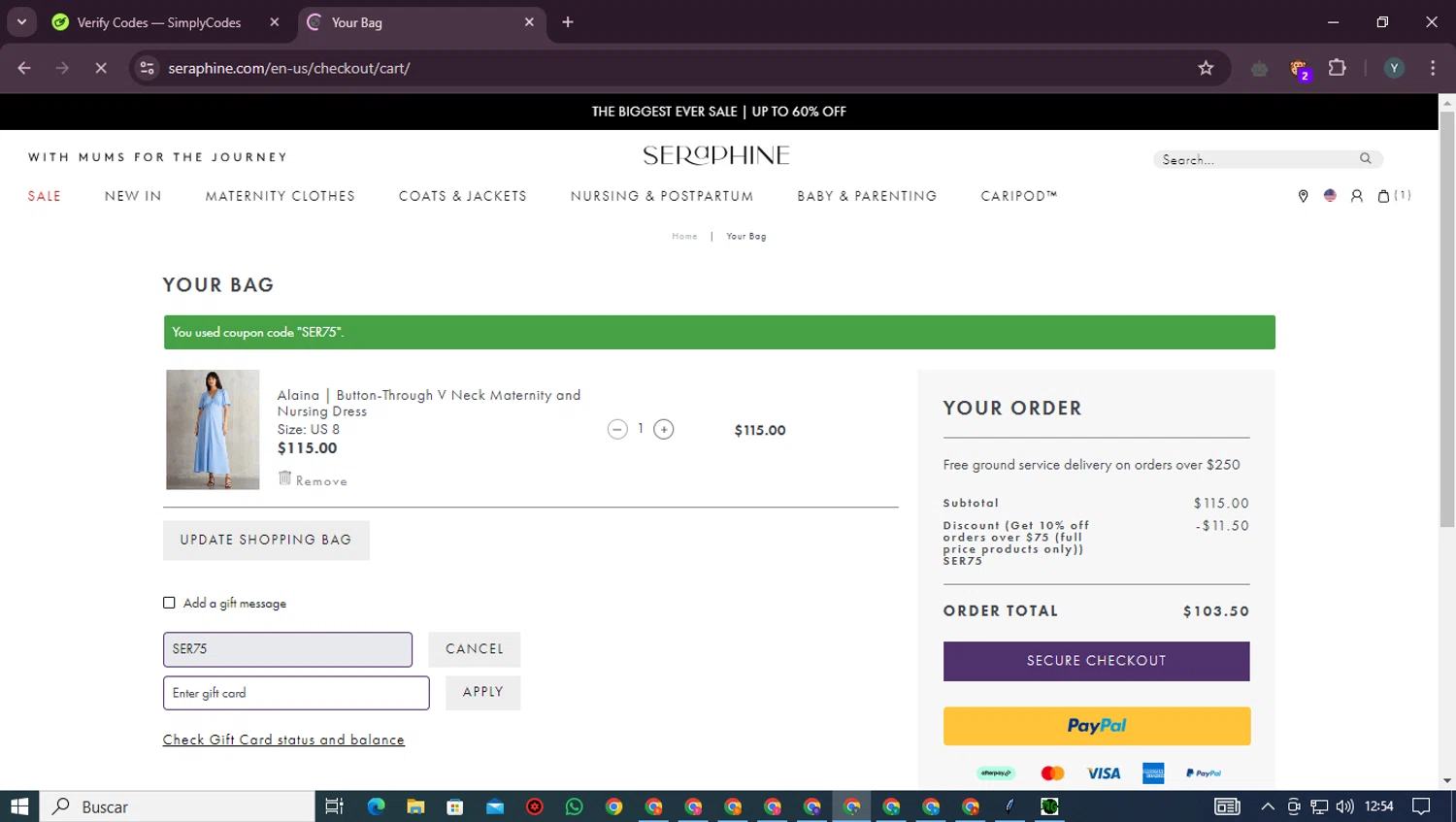Screen dimensions: 1456x822
Task: Open the Chrome profile avatar Y
Action: 1394,68
